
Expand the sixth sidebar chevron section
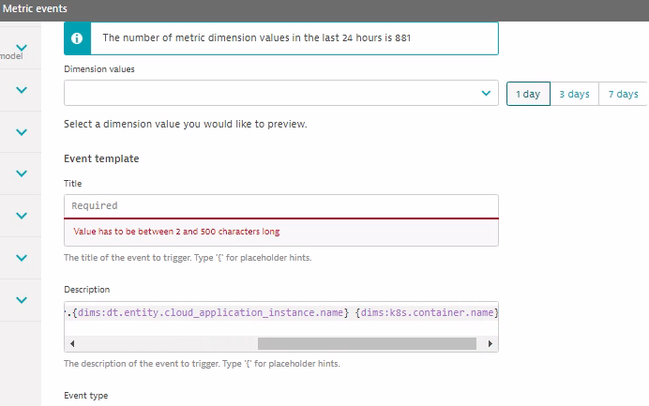click(21, 258)
